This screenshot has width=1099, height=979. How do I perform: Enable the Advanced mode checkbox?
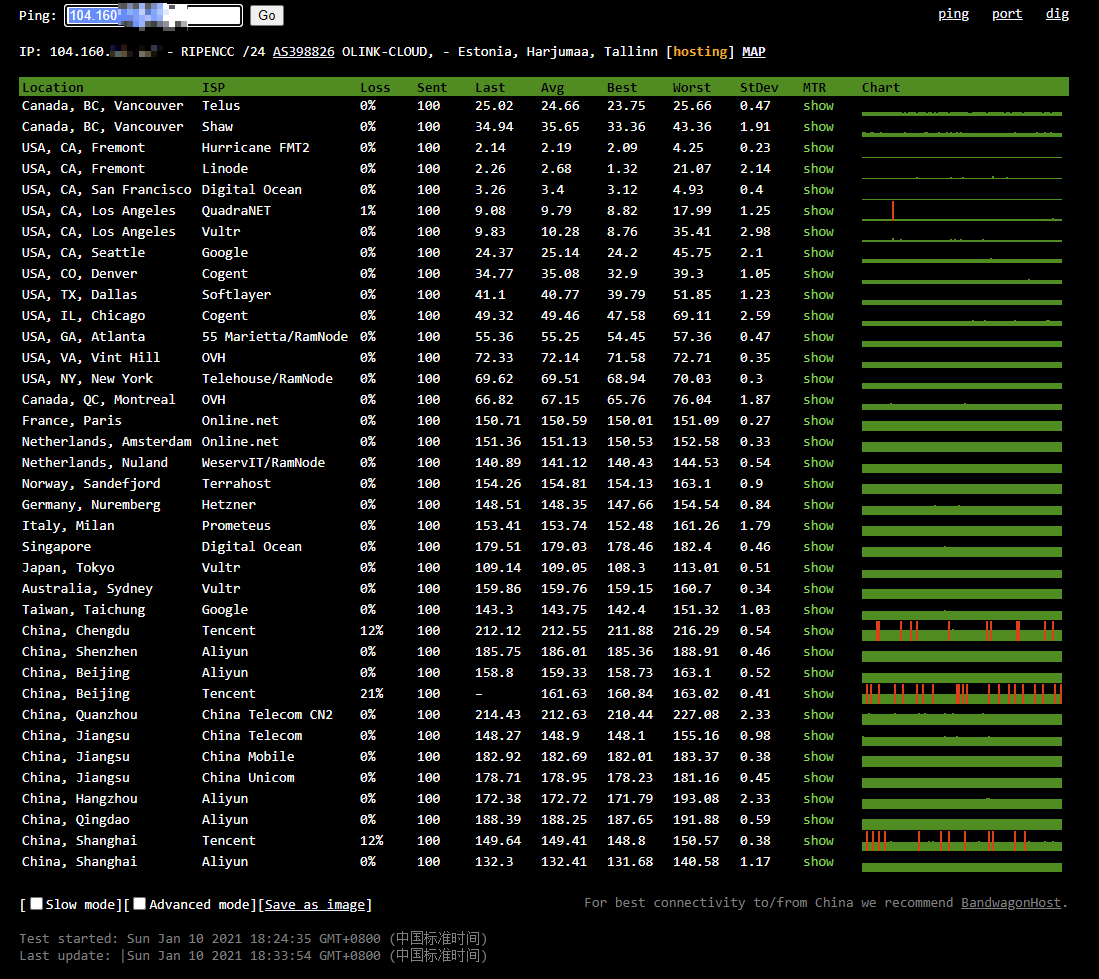(139, 904)
